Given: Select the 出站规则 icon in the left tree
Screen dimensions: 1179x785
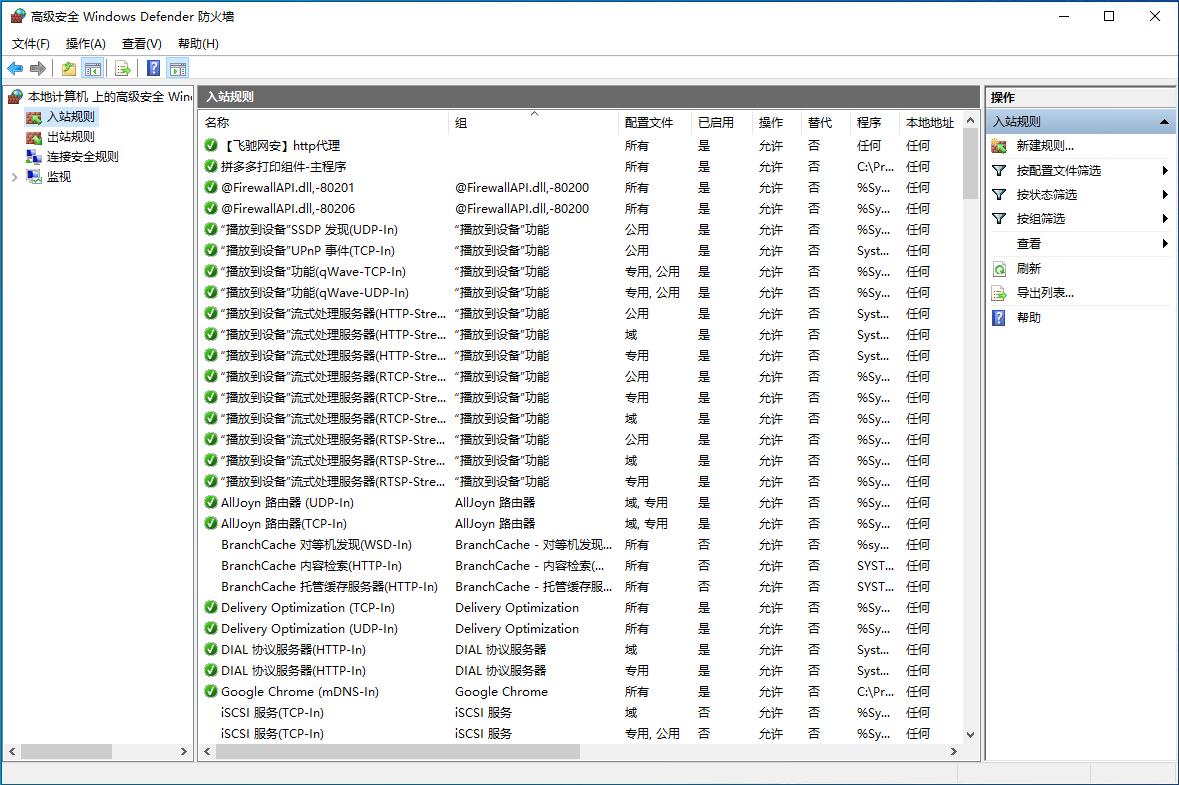Looking at the screenshot, I should click(x=33, y=137).
